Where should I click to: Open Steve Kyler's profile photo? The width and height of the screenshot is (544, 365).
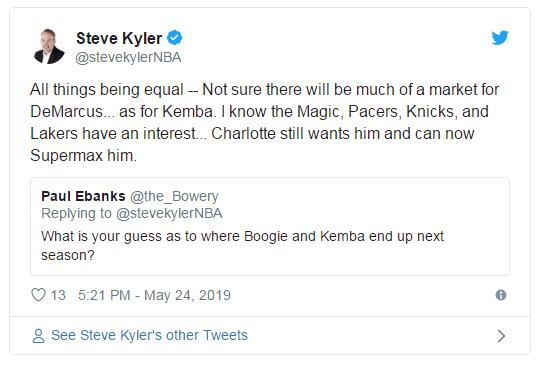[49, 46]
